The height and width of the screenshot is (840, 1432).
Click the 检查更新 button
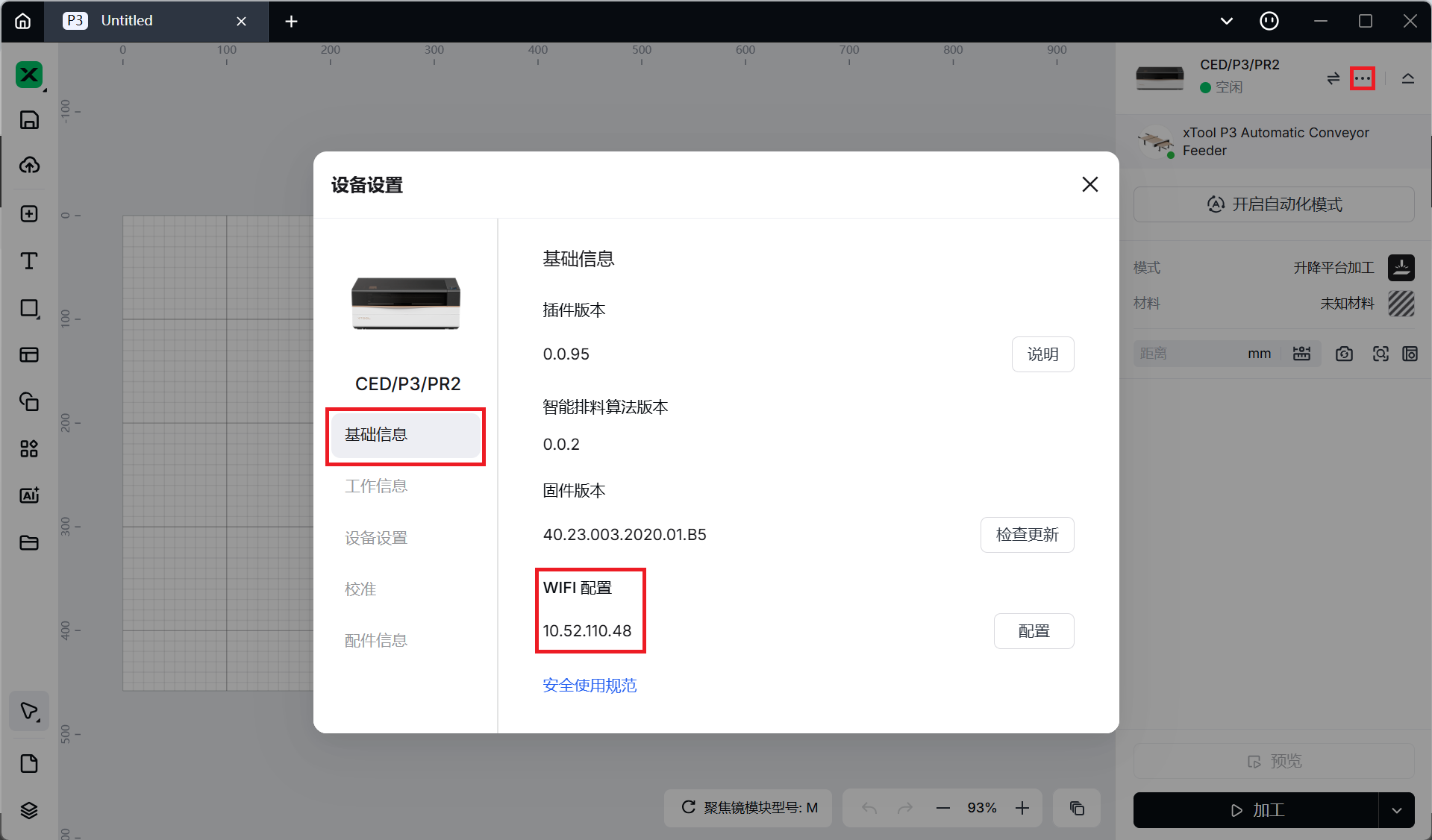(1027, 535)
